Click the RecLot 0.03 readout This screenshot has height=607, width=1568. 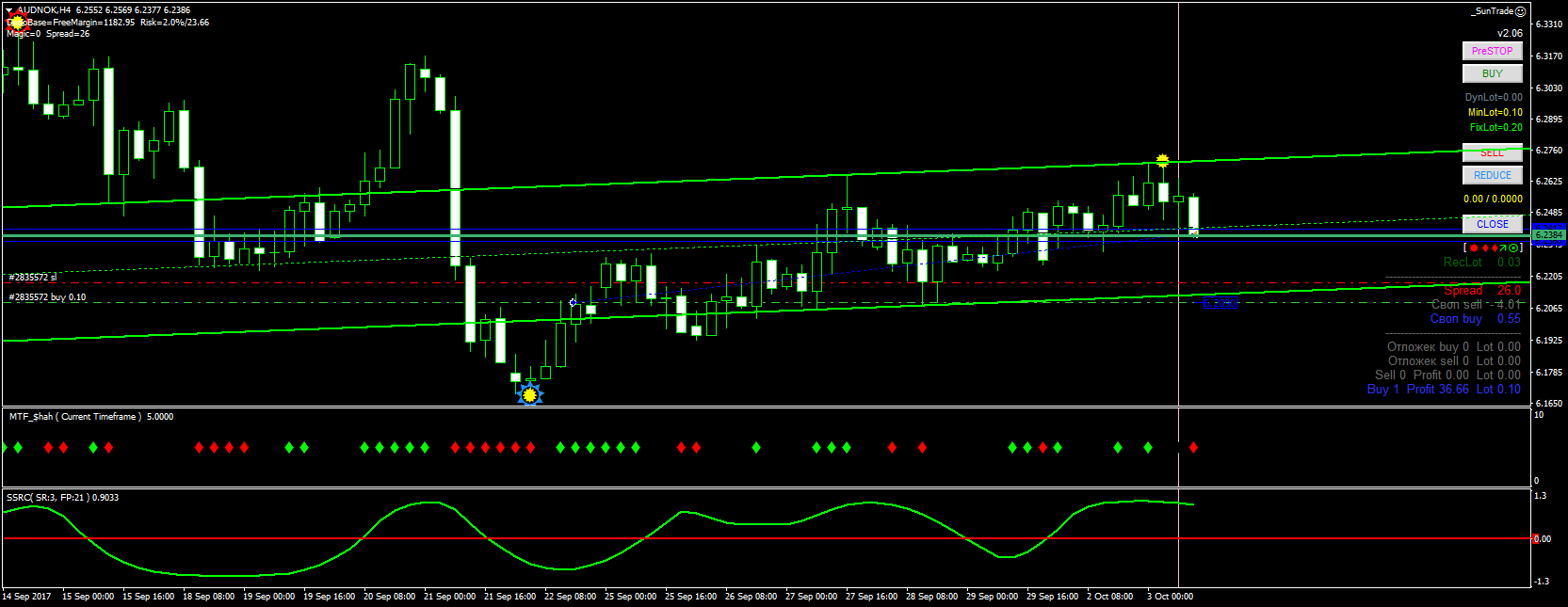pyautogui.click(x=1481, y=262)
